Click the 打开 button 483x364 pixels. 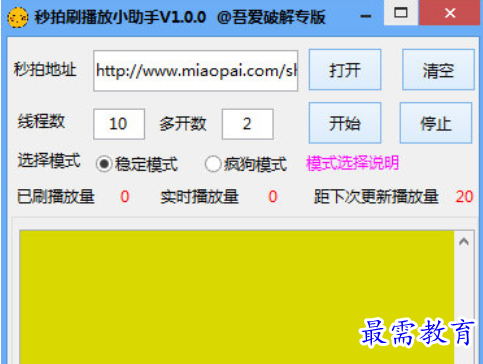click(345, 70)
